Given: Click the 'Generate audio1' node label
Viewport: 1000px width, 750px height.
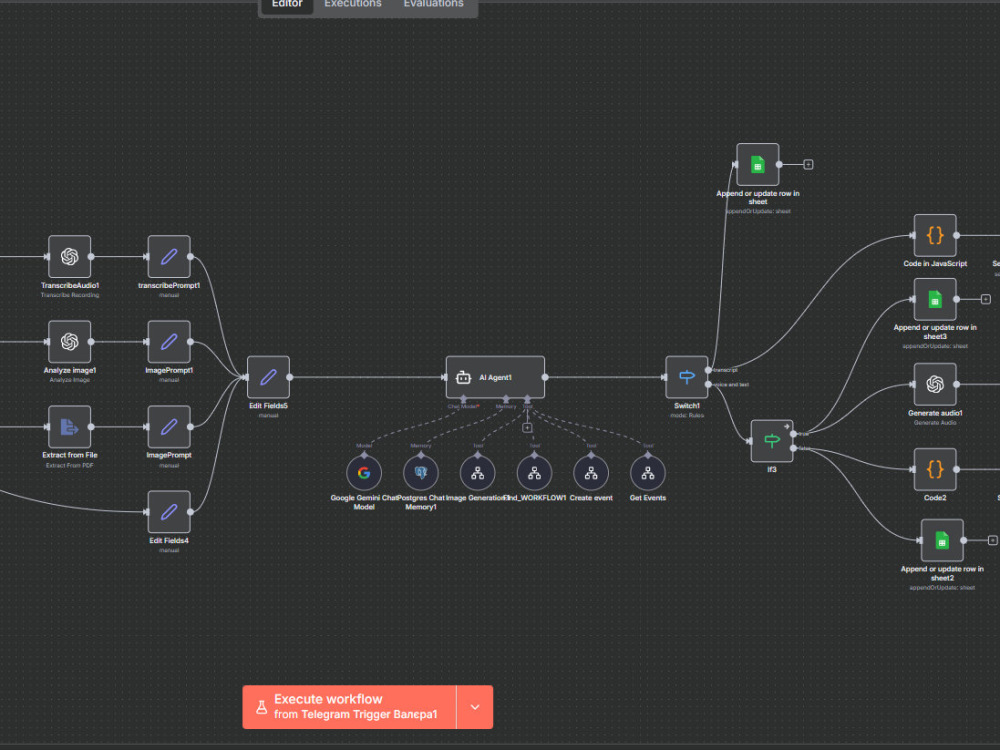Looking at the screenshot, I should click(935, 413).
